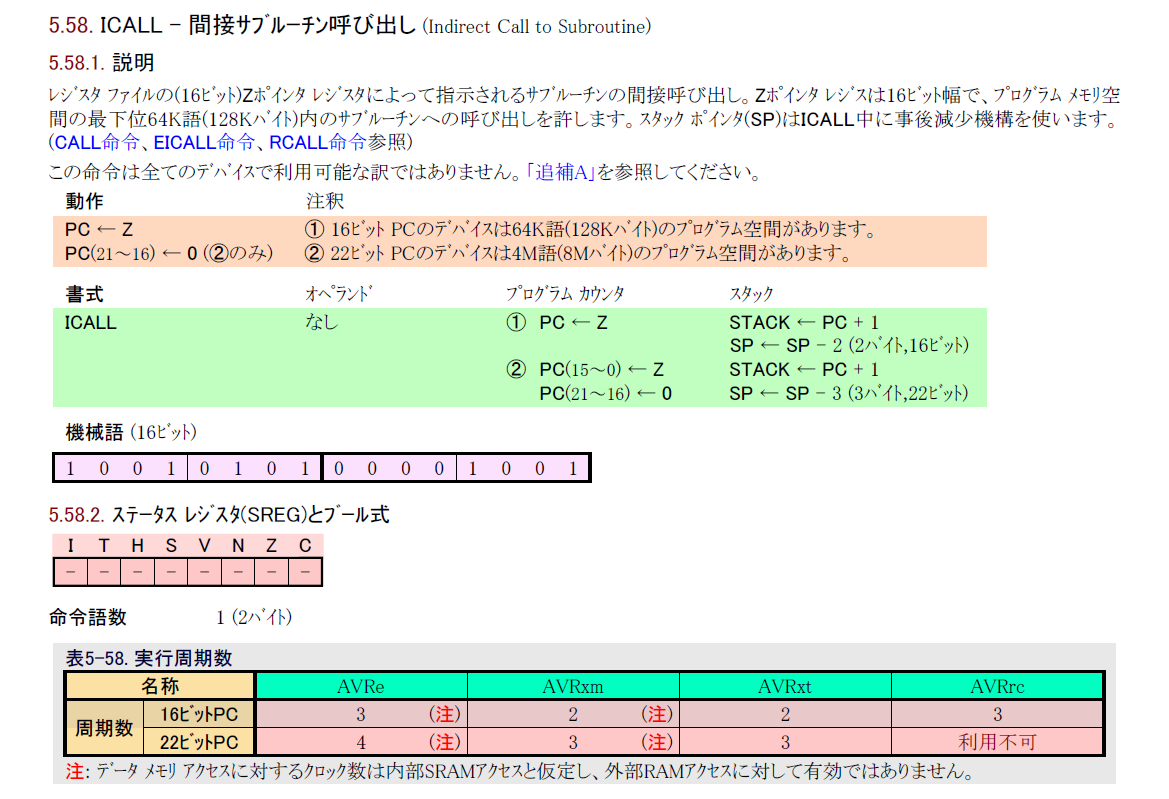This screenshot has height=799, width=1169.
Task: Open the CALL命令 reference link
Action: [97, 142]
